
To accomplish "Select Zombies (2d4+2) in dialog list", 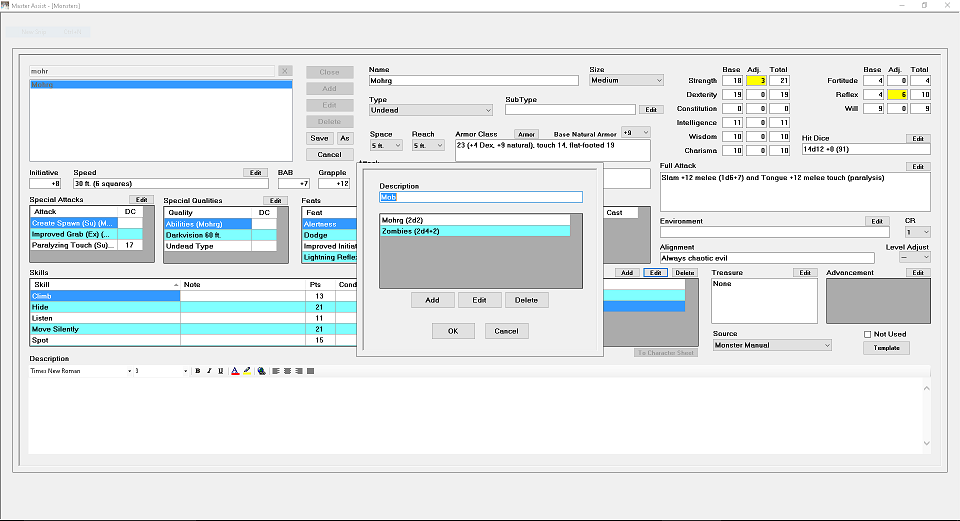I will pyautogui.click(x=474, y=231).
